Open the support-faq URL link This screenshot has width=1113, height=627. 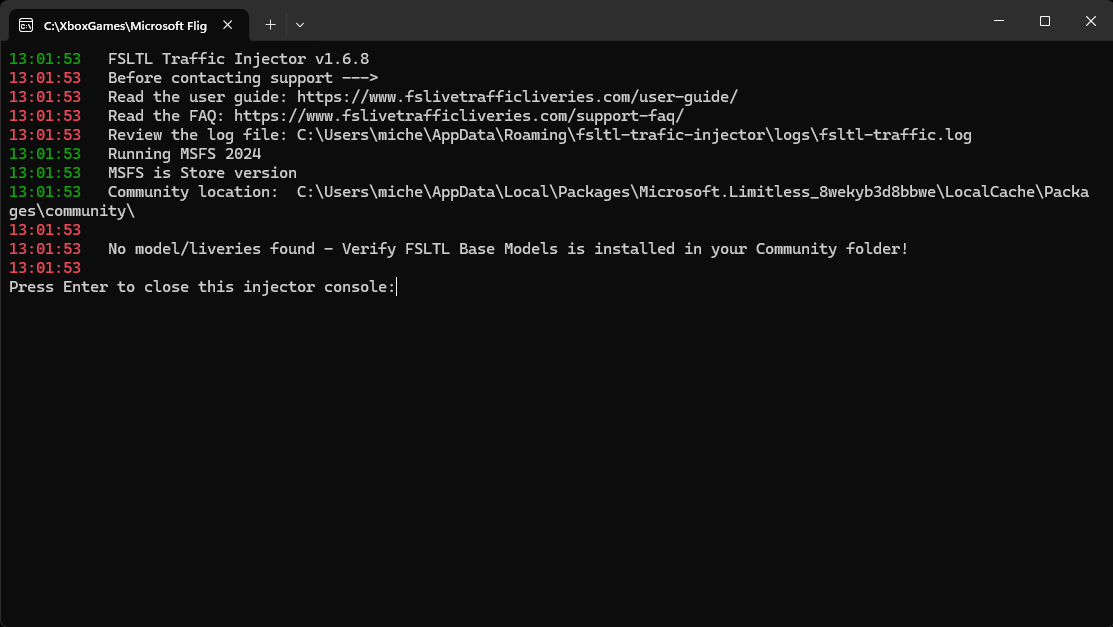point(459,116)
